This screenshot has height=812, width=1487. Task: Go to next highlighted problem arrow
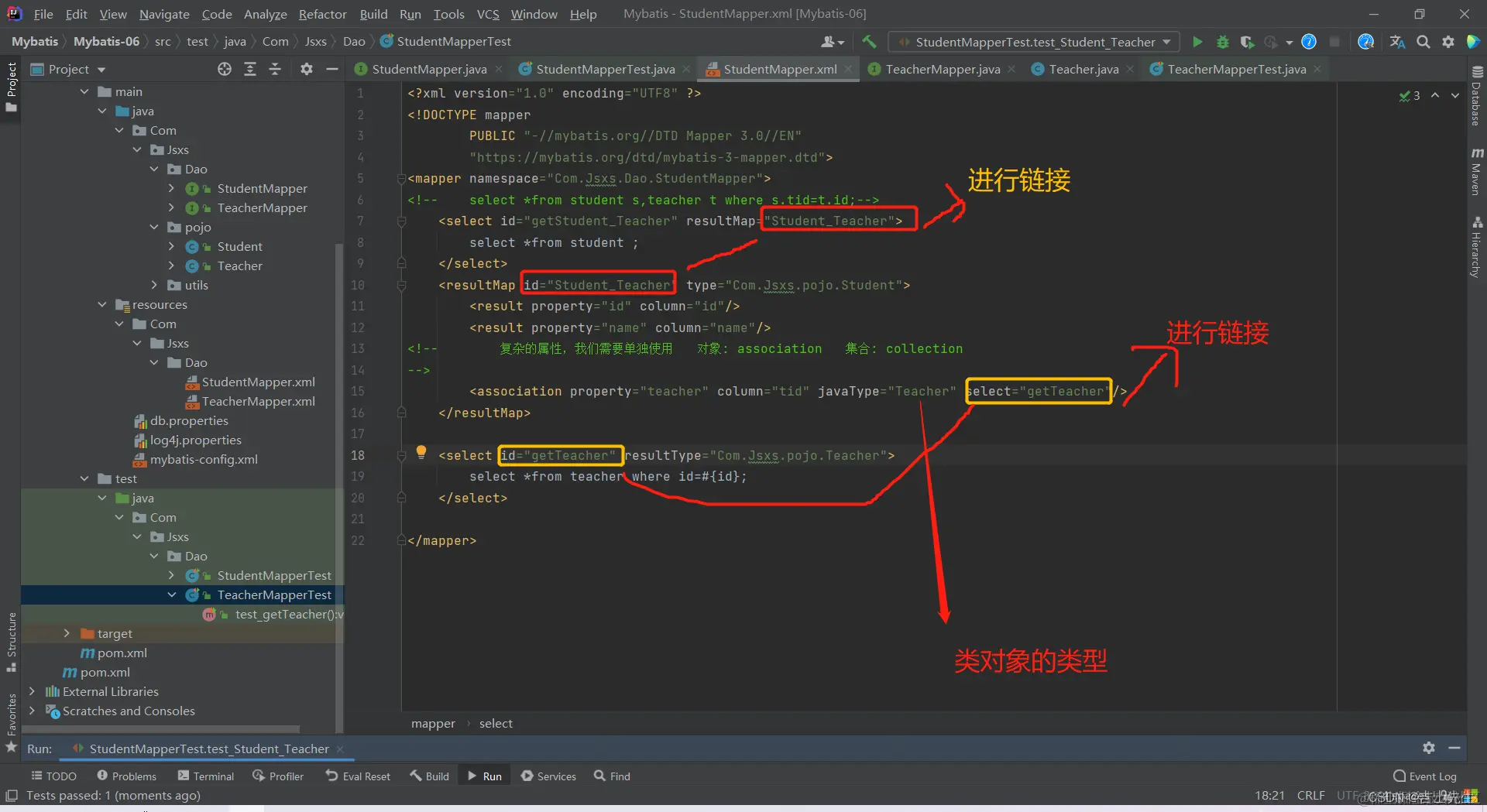click(x=1455, y=95)
